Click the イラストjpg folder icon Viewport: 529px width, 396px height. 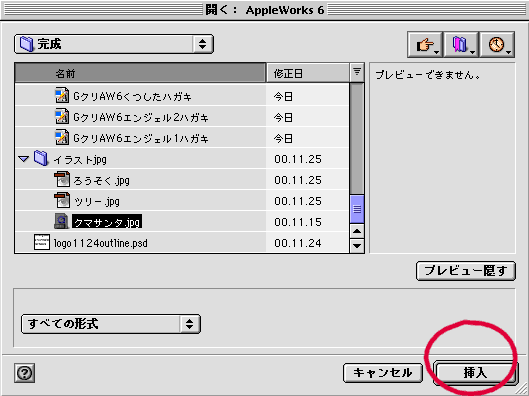coord(41,158)
